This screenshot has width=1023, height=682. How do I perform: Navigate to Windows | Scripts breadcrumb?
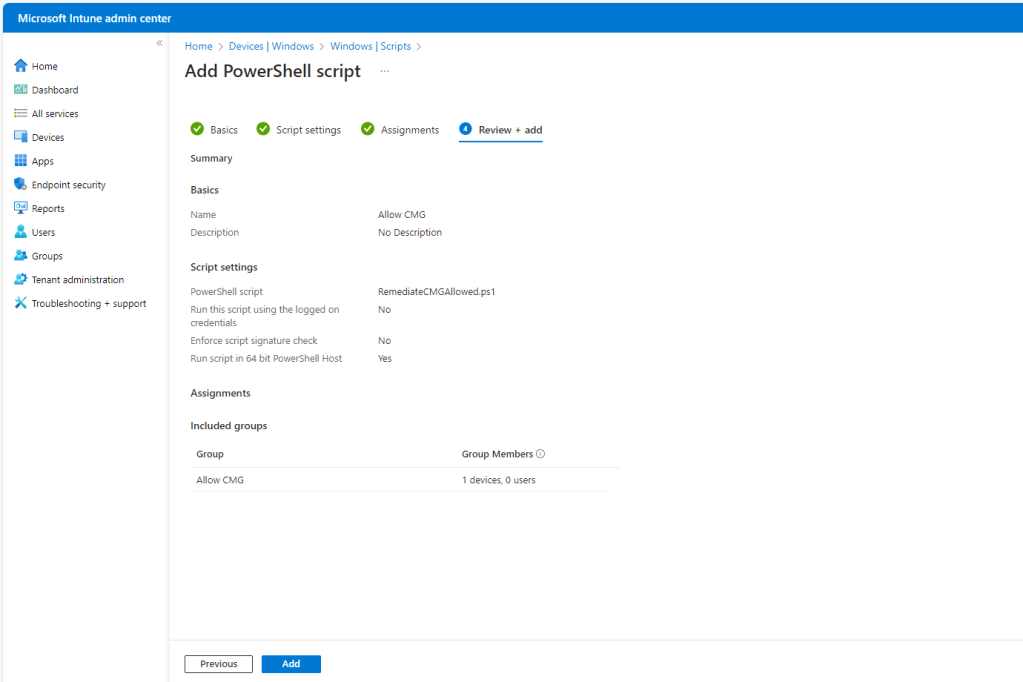[x=370, y=46]
